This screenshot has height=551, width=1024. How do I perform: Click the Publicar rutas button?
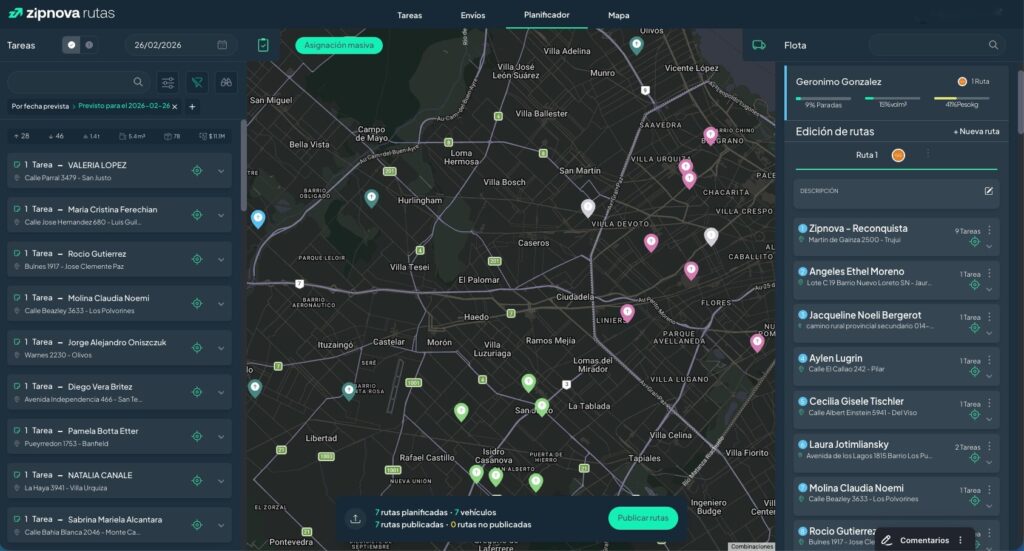coord(643,518)
